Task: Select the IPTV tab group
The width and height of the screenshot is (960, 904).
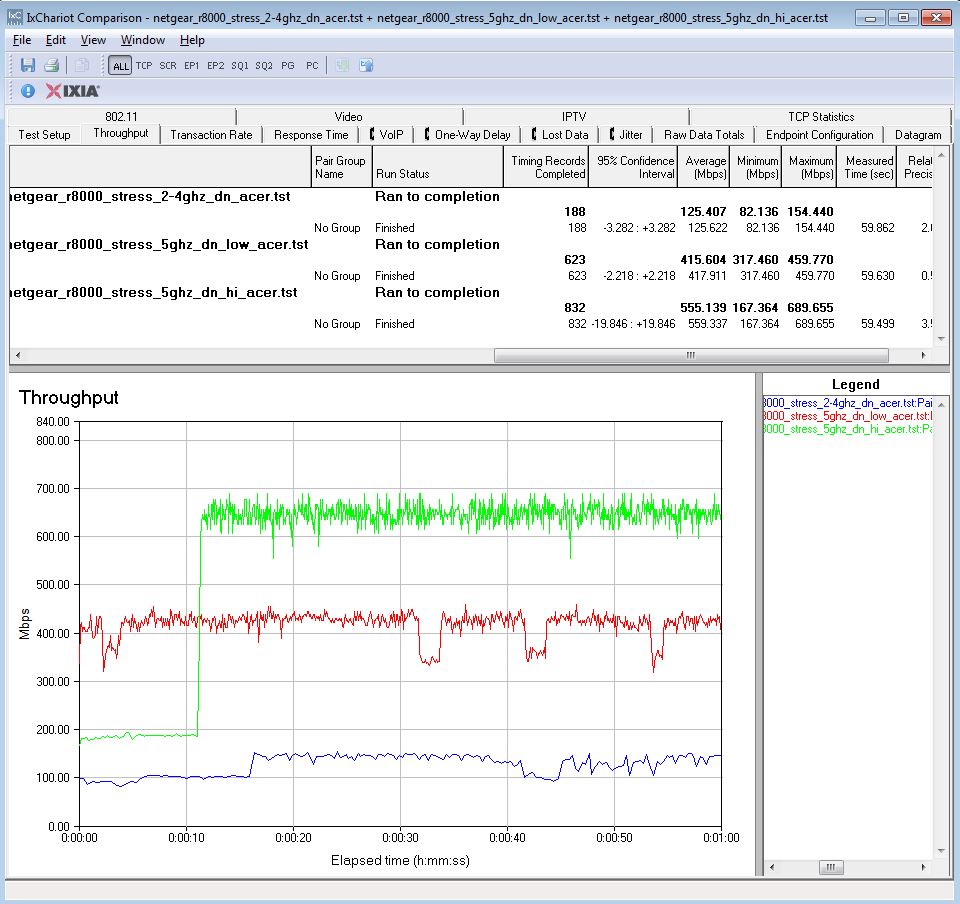Action: 574,116
